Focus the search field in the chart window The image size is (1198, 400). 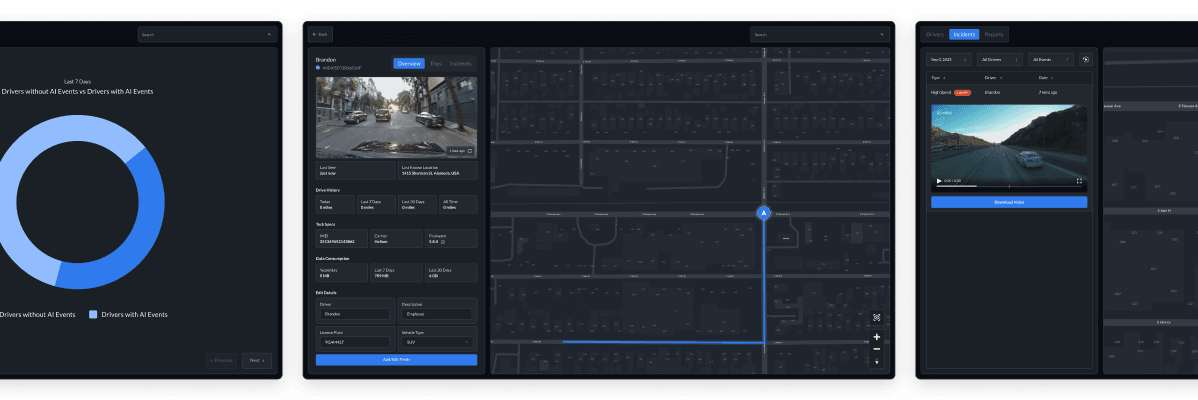pos(207,34)
